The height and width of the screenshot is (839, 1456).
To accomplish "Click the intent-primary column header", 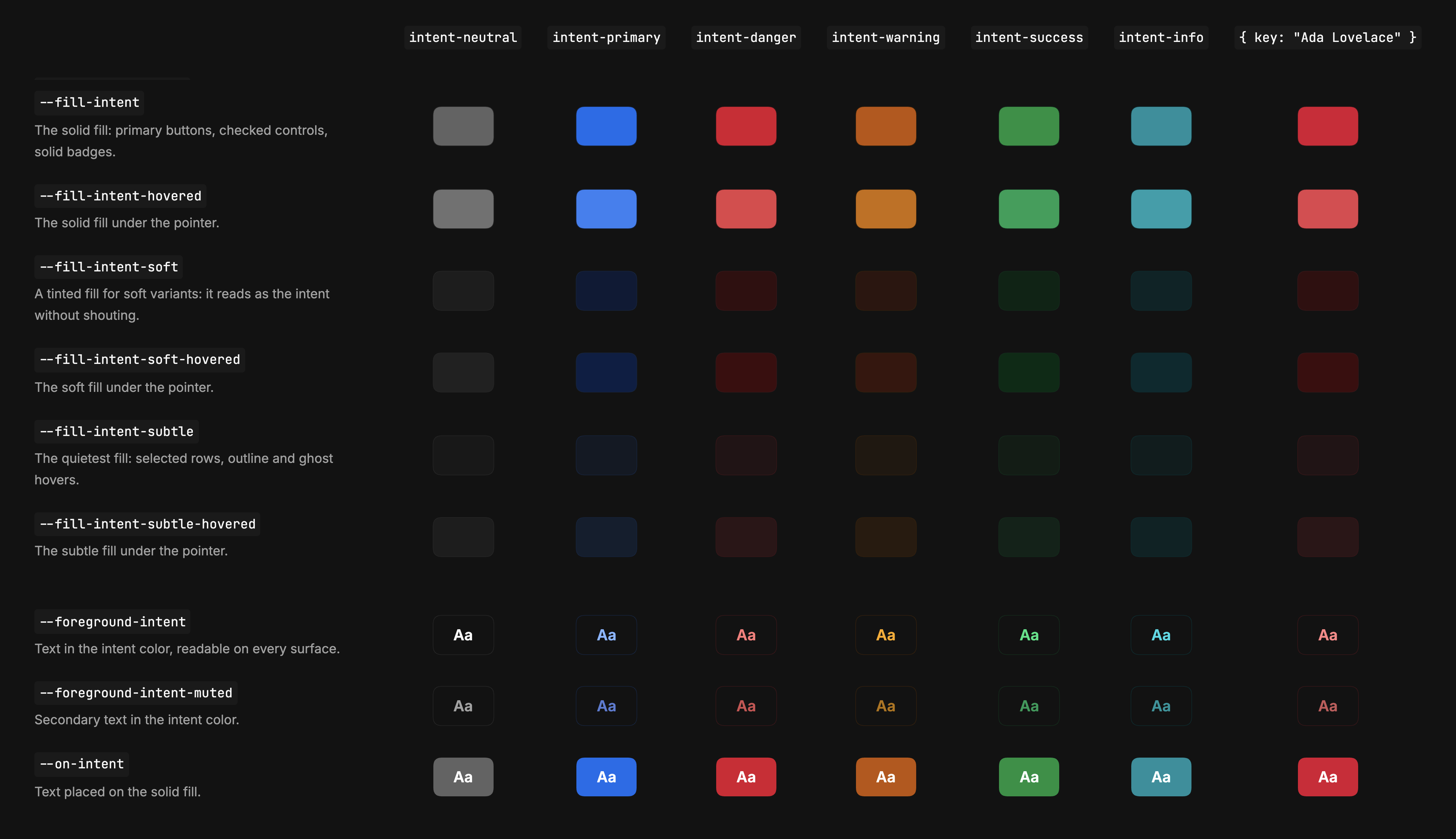I will click(606, 37).
